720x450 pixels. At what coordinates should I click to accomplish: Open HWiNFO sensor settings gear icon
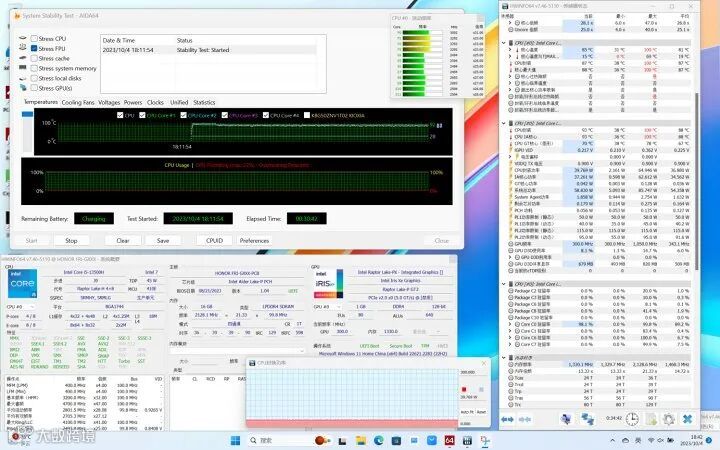pos(669,419)
